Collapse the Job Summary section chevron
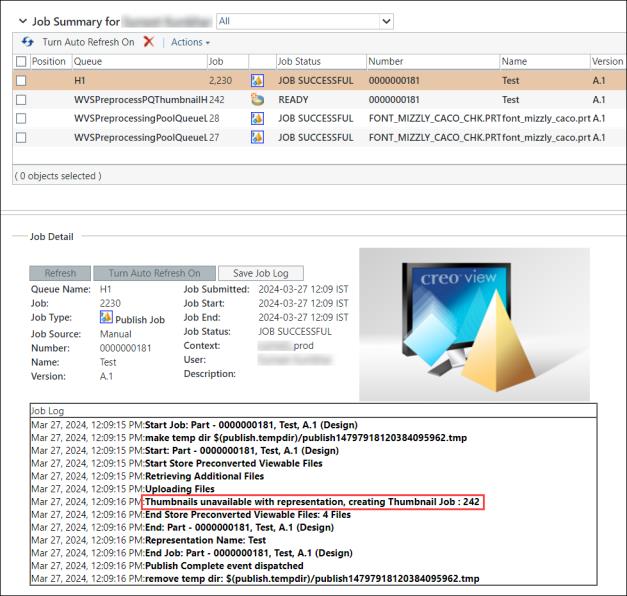The height and width of the screenshot is (596, 627). tap(23, 21)
